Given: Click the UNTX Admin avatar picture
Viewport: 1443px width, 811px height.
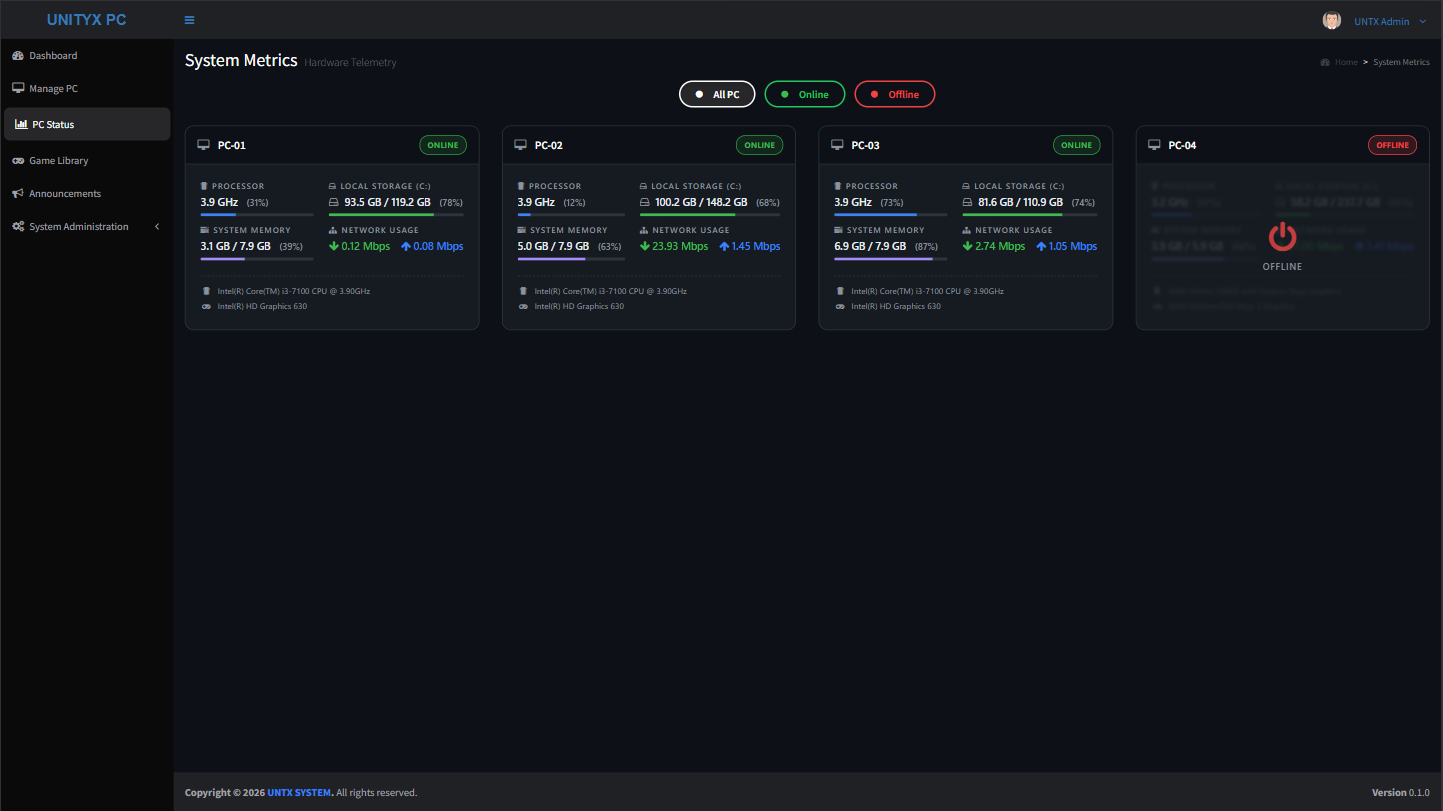Looking at the screenshot, I should (x=1332, y=21).
